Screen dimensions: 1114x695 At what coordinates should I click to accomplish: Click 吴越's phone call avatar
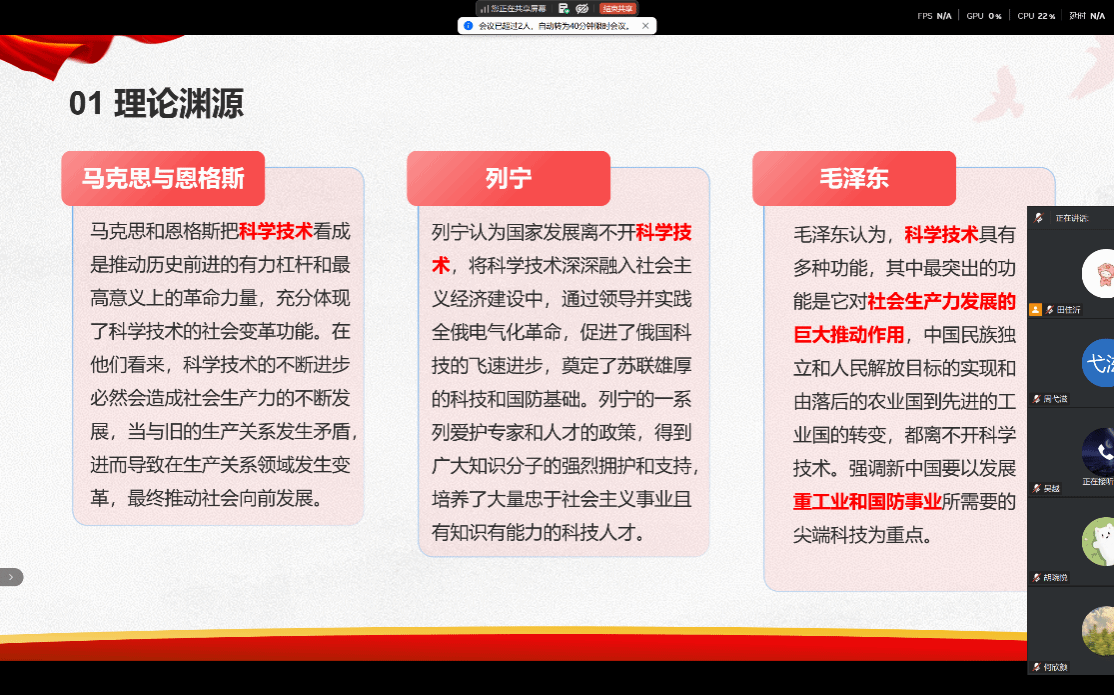pyautogui.click(x=1098, y=452)
